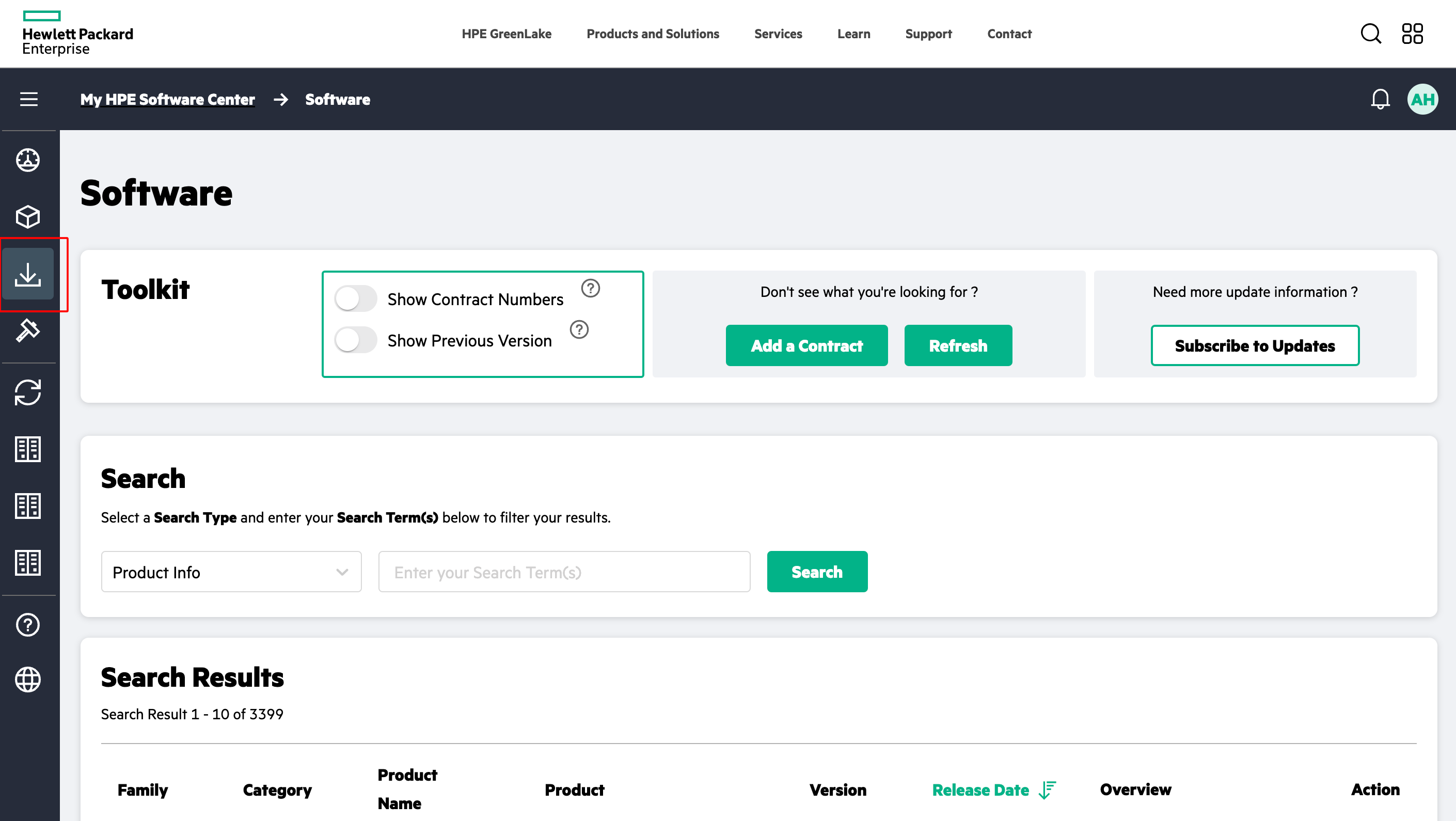Open the second report grid icon in sidebar

pyautogui.click(x=28, y=506)
